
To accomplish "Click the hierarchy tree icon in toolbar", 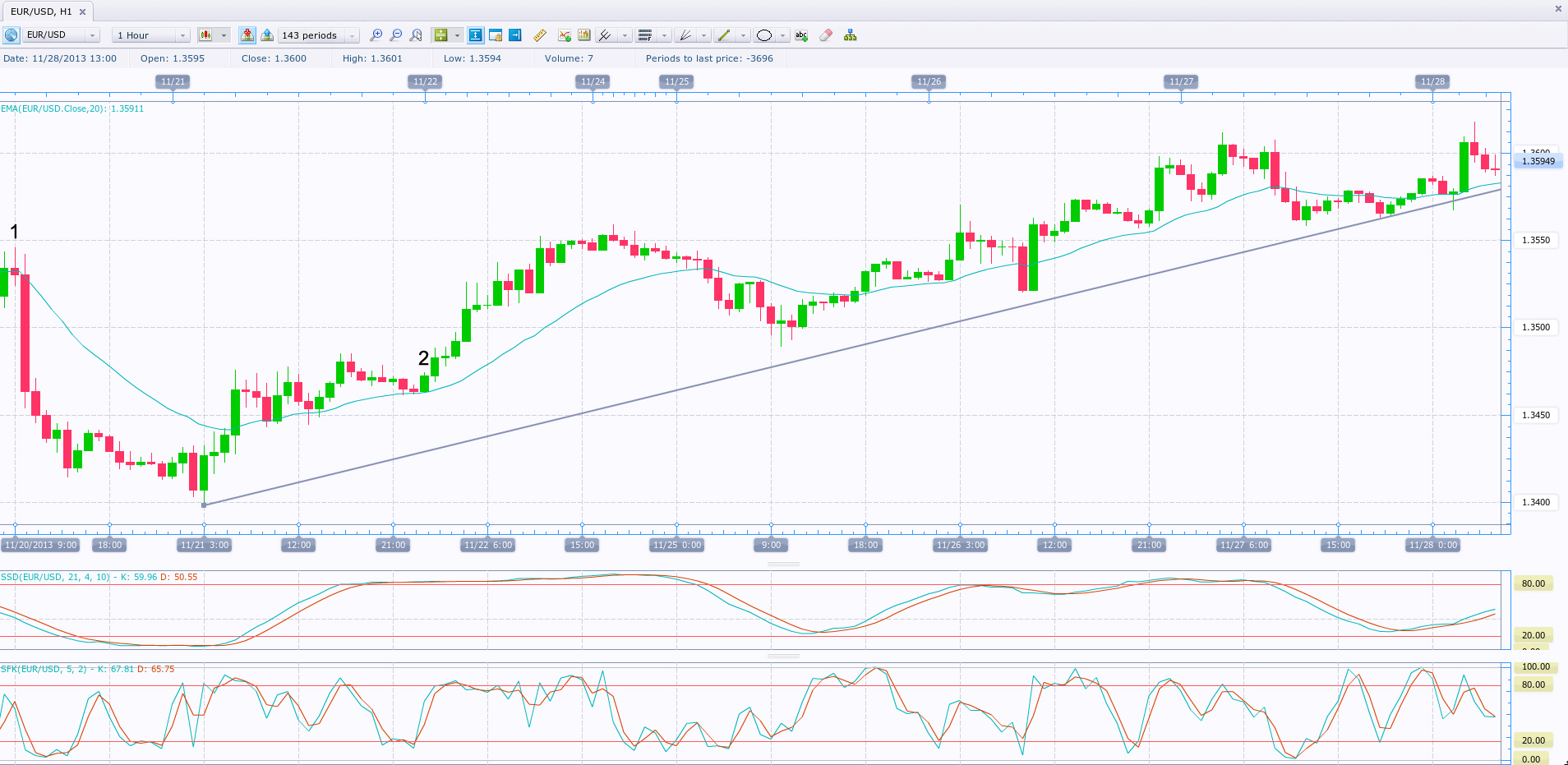I will (850, 35).
